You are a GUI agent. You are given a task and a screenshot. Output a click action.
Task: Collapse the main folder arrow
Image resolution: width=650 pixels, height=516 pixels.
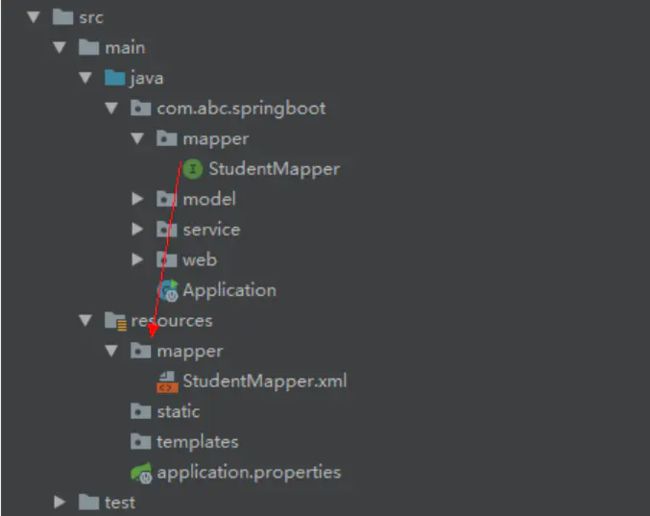(x=59, y=48)
